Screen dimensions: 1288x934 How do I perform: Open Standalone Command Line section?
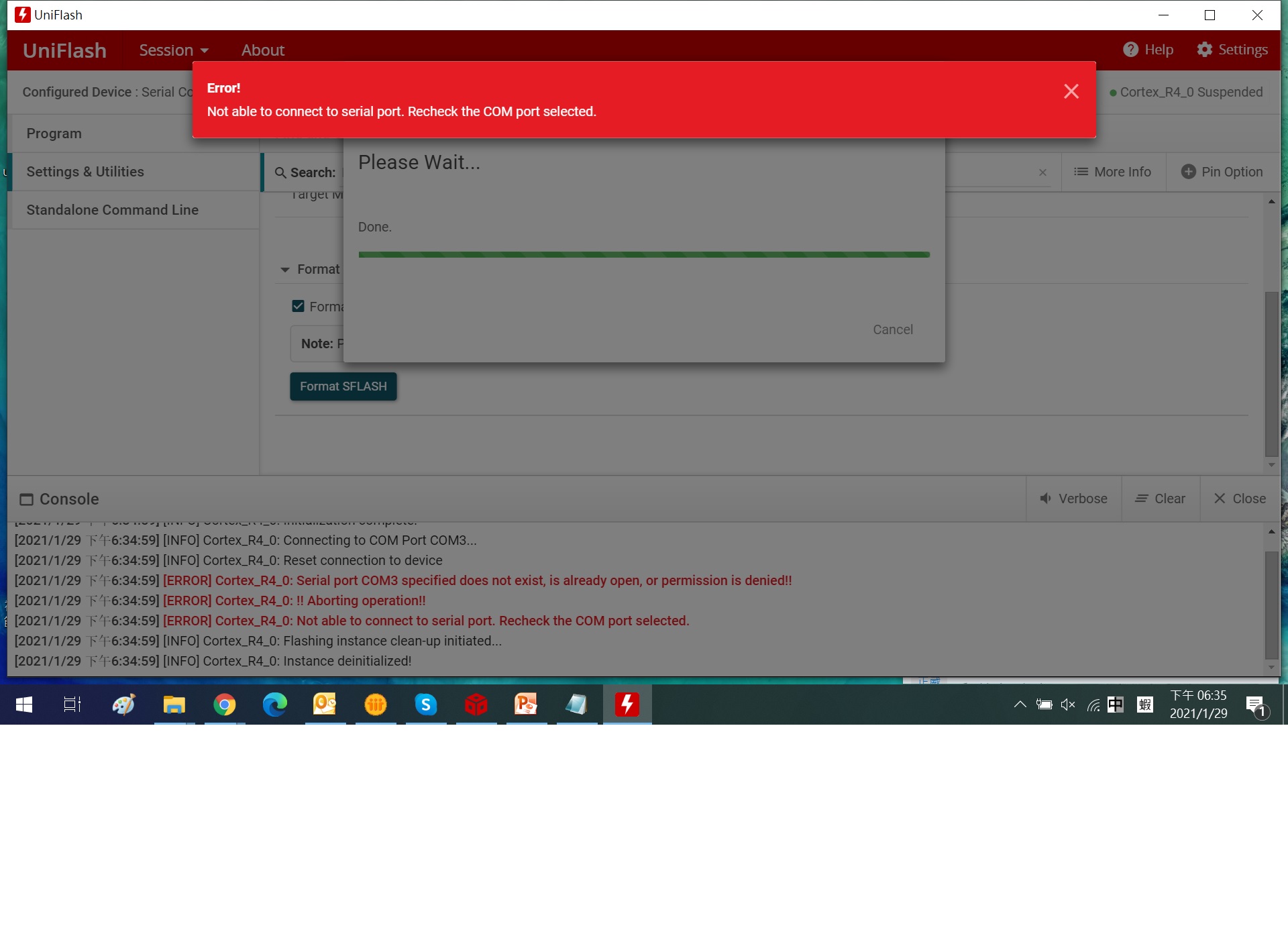(x=134, y=210)
